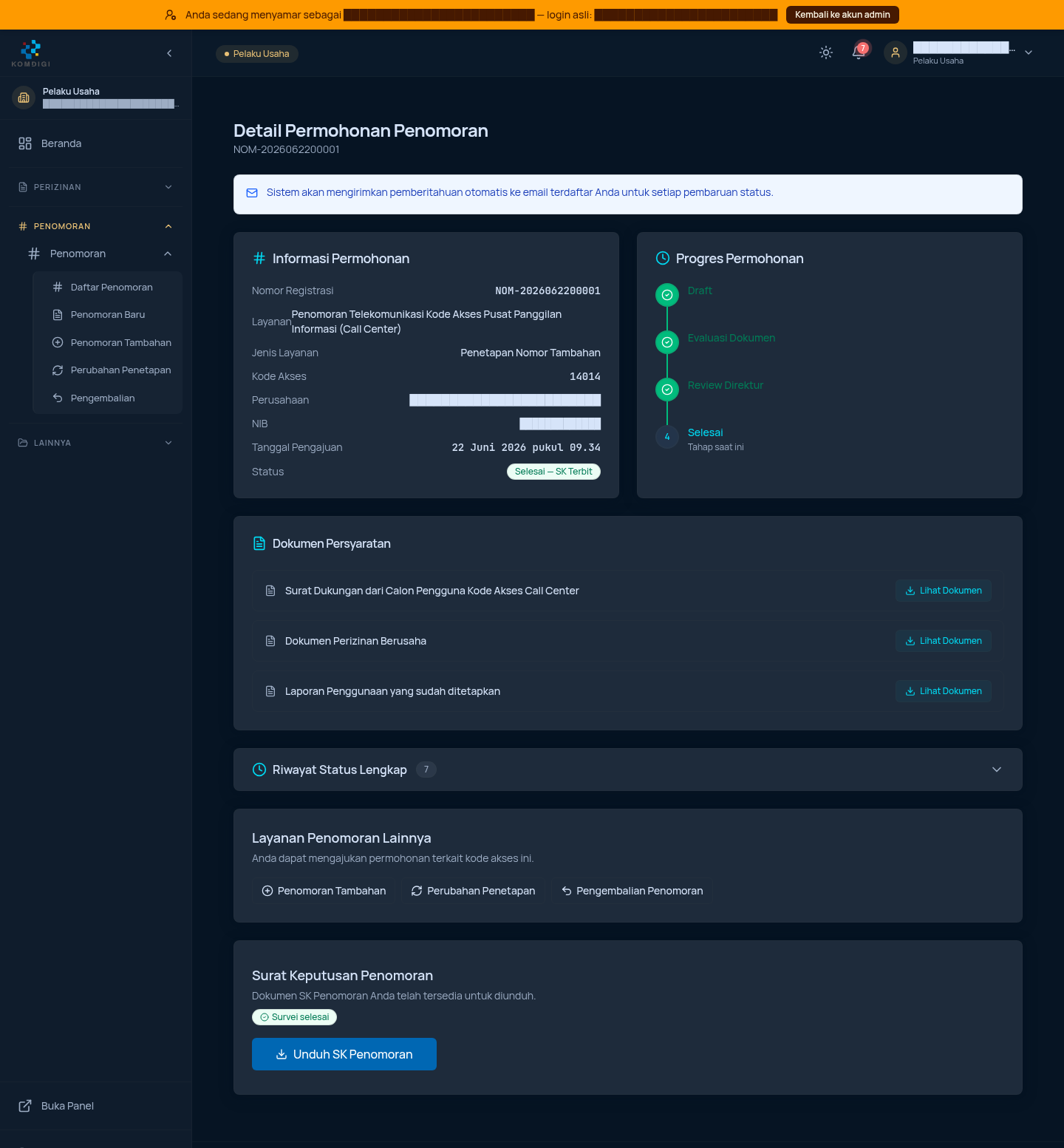
Task: Open notifications bell icon
Action: click(859, 52)
